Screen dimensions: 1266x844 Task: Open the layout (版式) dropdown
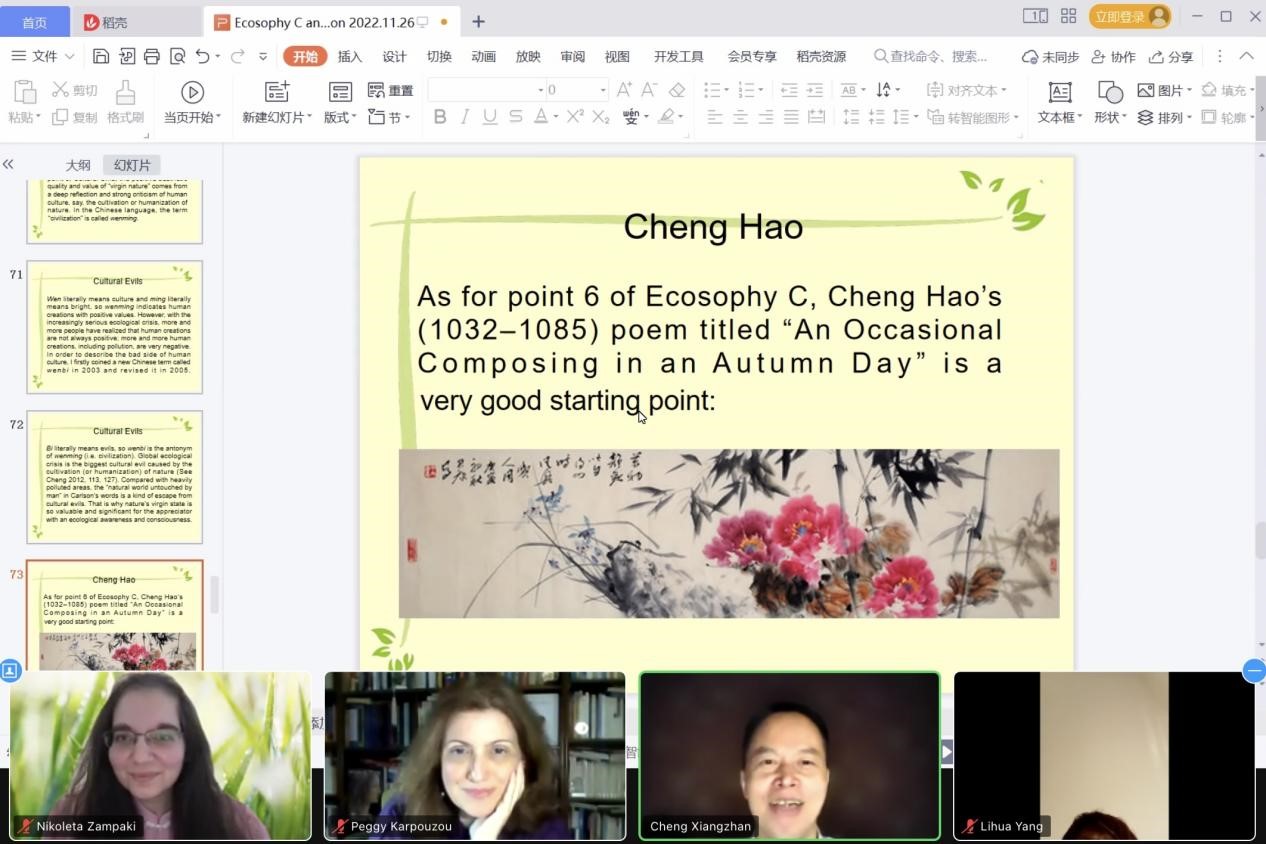340,117
